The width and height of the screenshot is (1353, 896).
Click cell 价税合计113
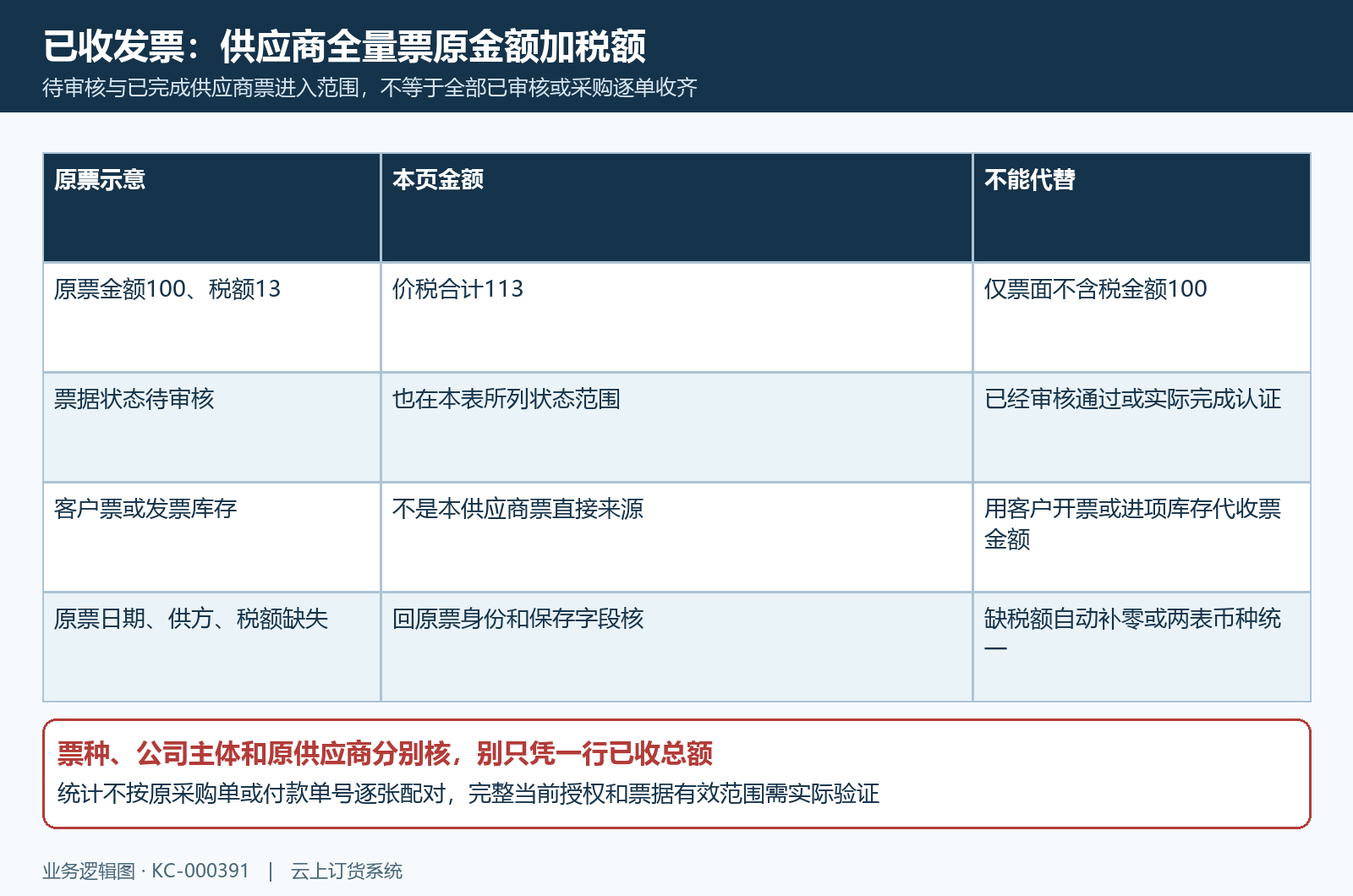(676, 318)
